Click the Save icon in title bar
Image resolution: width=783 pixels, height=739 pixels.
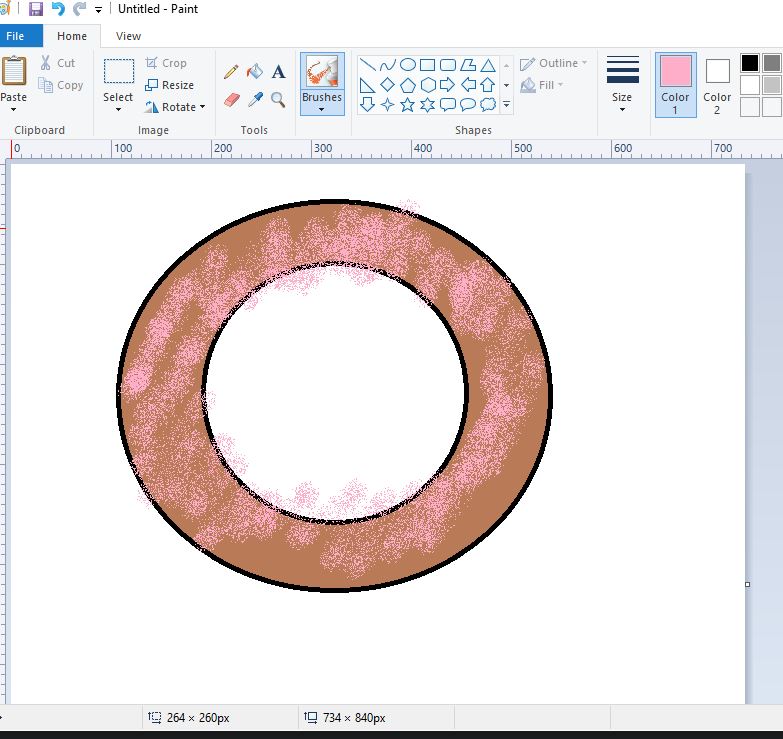tap(35, 9)
